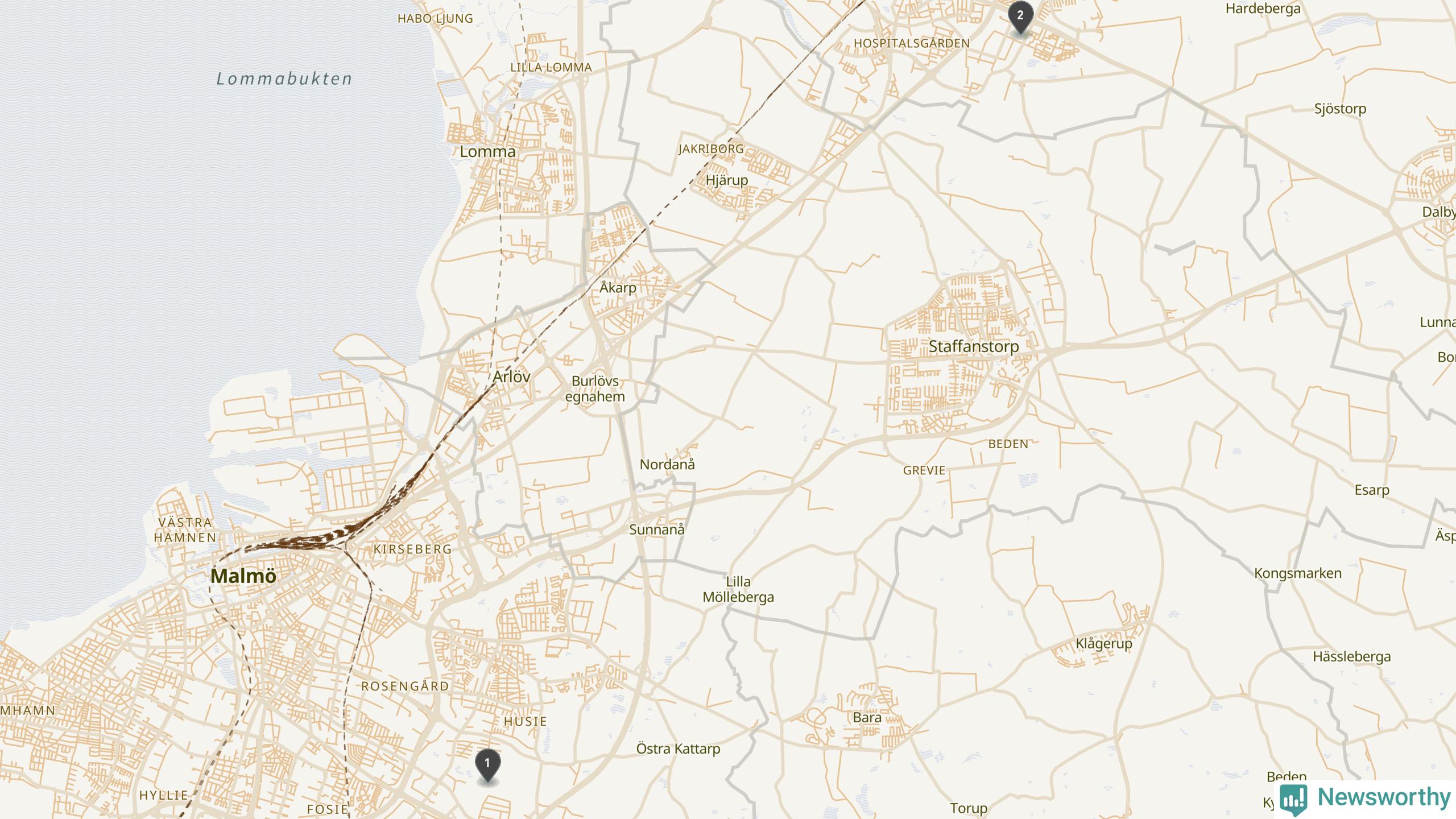1456x819 pixels.
Task: Select the Rosengård district label
Action: [406, 686]
